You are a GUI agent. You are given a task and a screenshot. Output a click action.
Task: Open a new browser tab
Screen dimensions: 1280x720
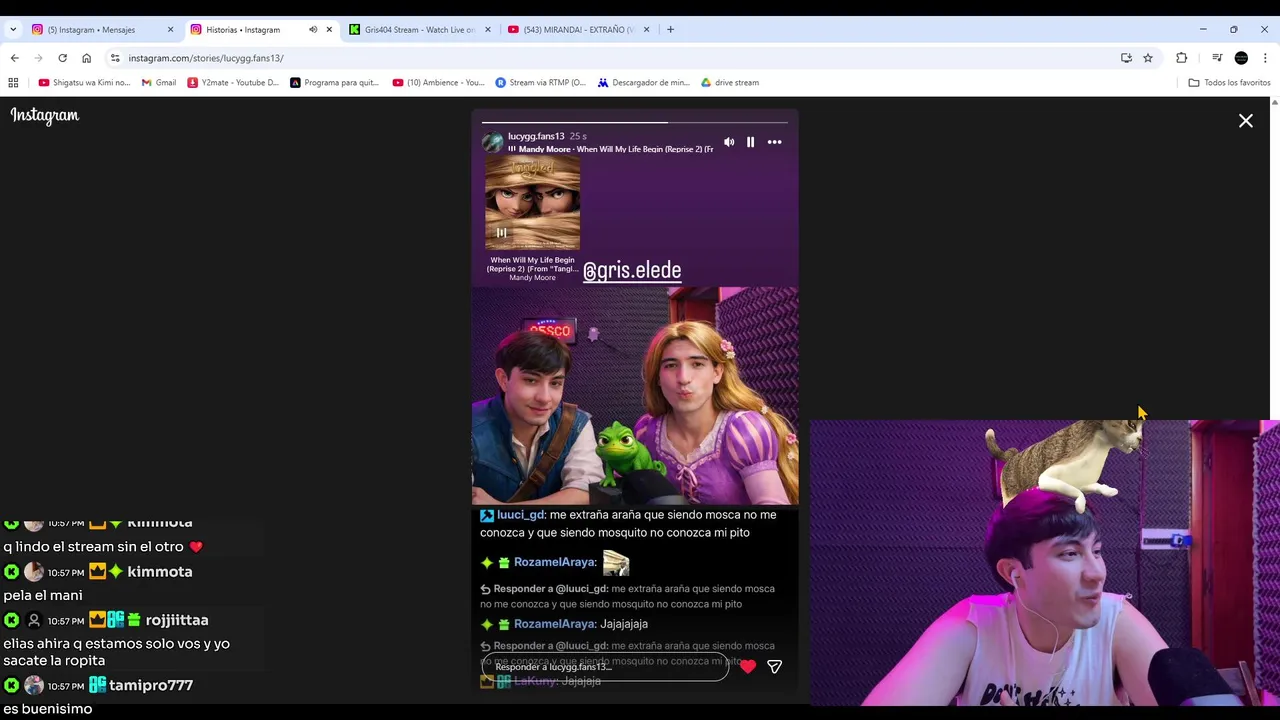670,29
